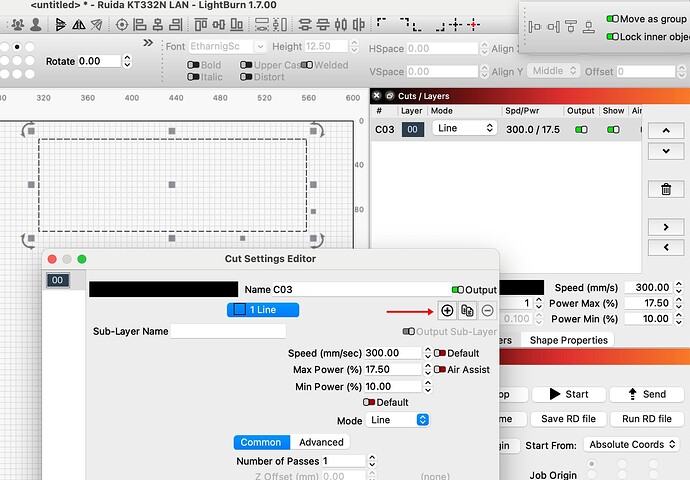690x480 pixels.
Task: Align selected objects along left edges
Action: [139, 25]
